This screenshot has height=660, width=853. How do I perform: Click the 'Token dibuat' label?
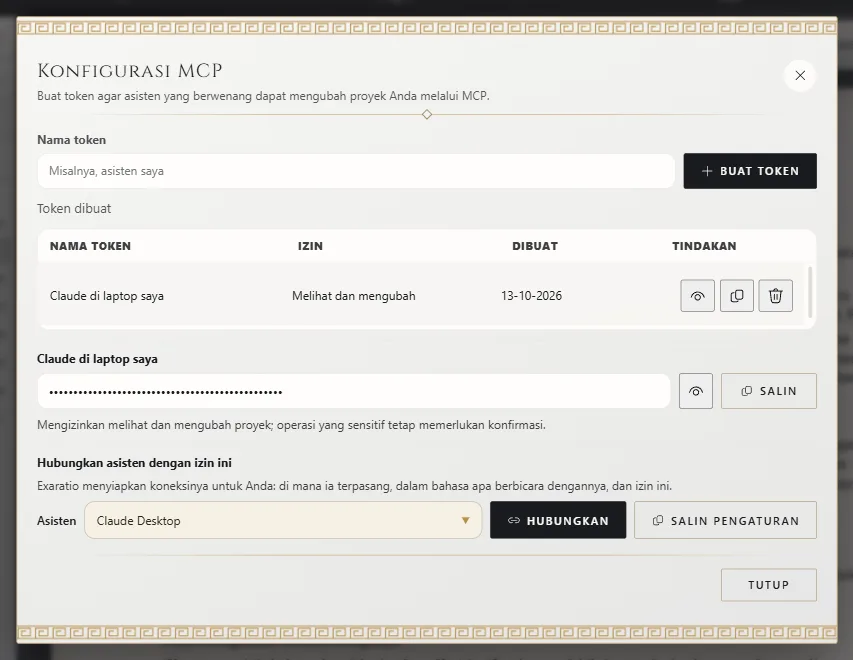(x=74, y=208)
